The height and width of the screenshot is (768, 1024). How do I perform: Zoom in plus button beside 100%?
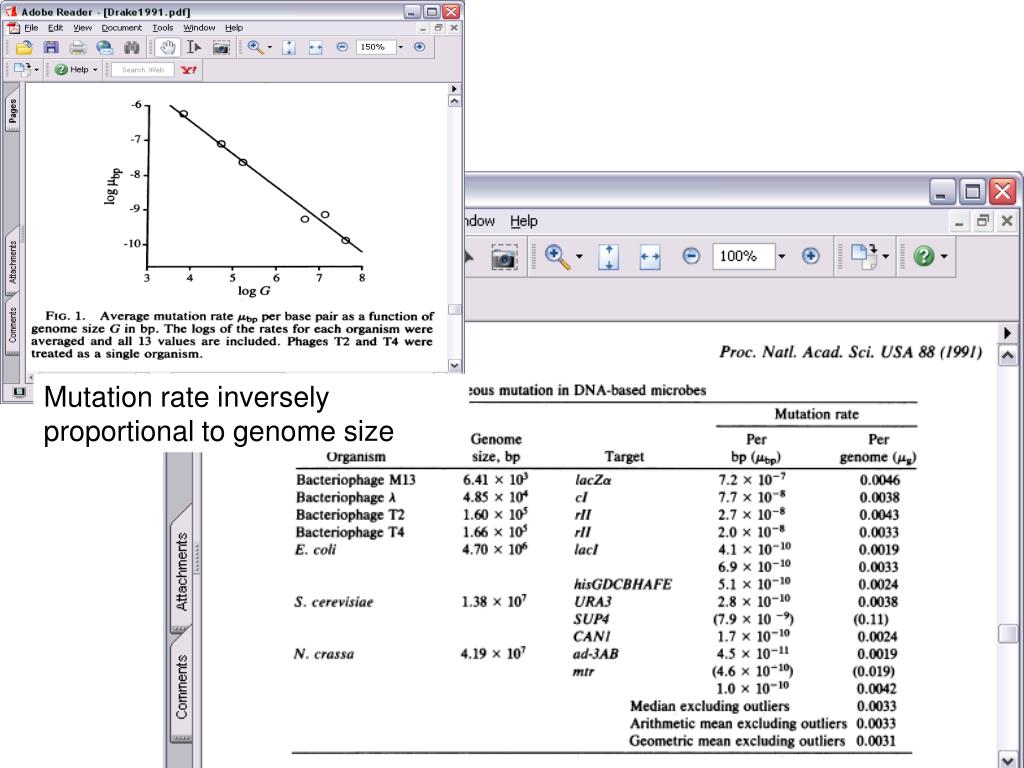(810, 256)
